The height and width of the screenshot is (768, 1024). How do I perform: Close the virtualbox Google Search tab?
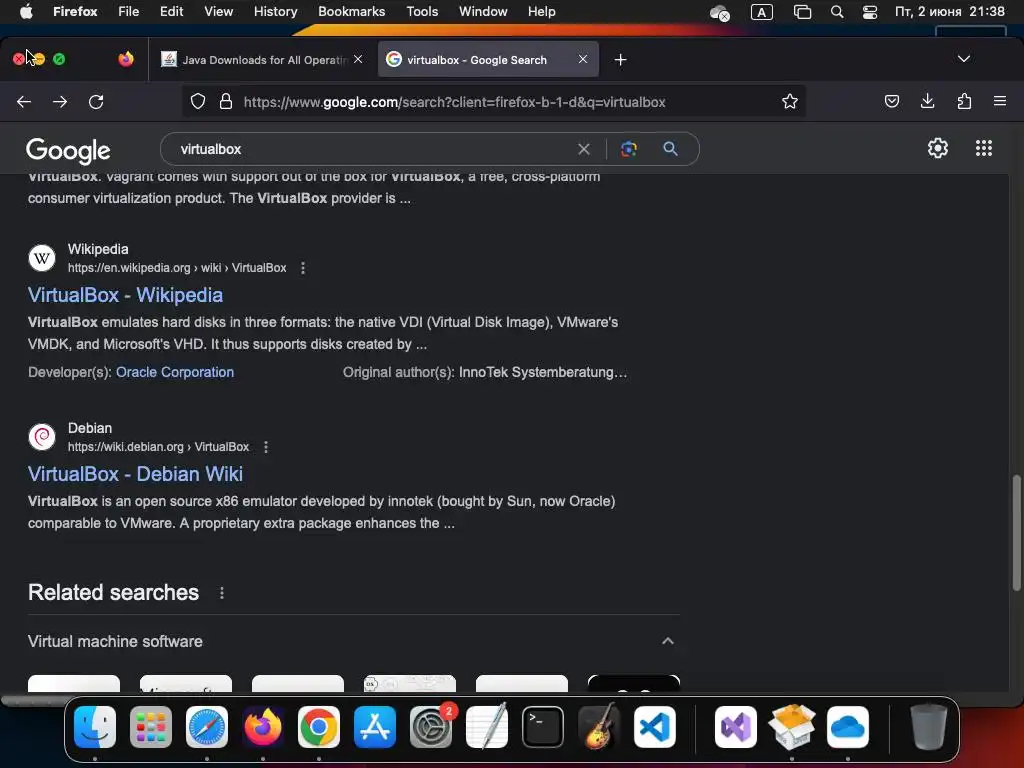click(x=583, y=59)
